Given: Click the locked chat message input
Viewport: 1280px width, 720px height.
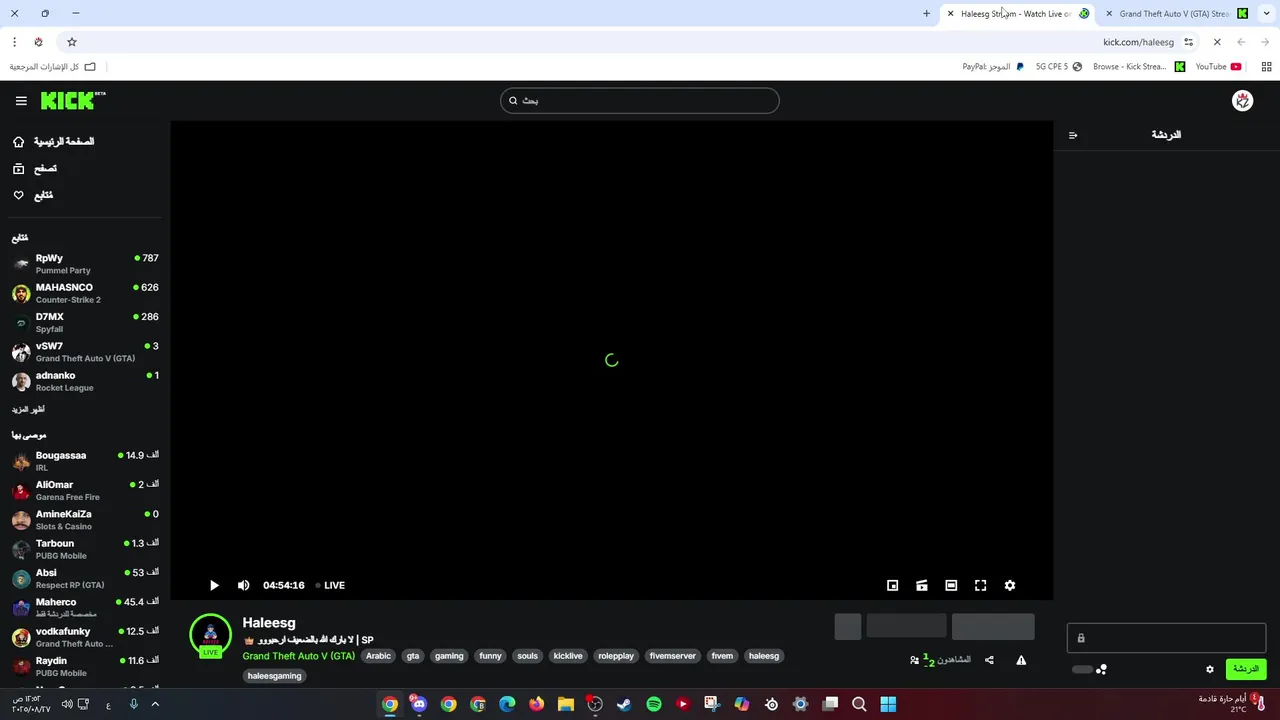Looking at the screenshot, I should click(1166, 638).
